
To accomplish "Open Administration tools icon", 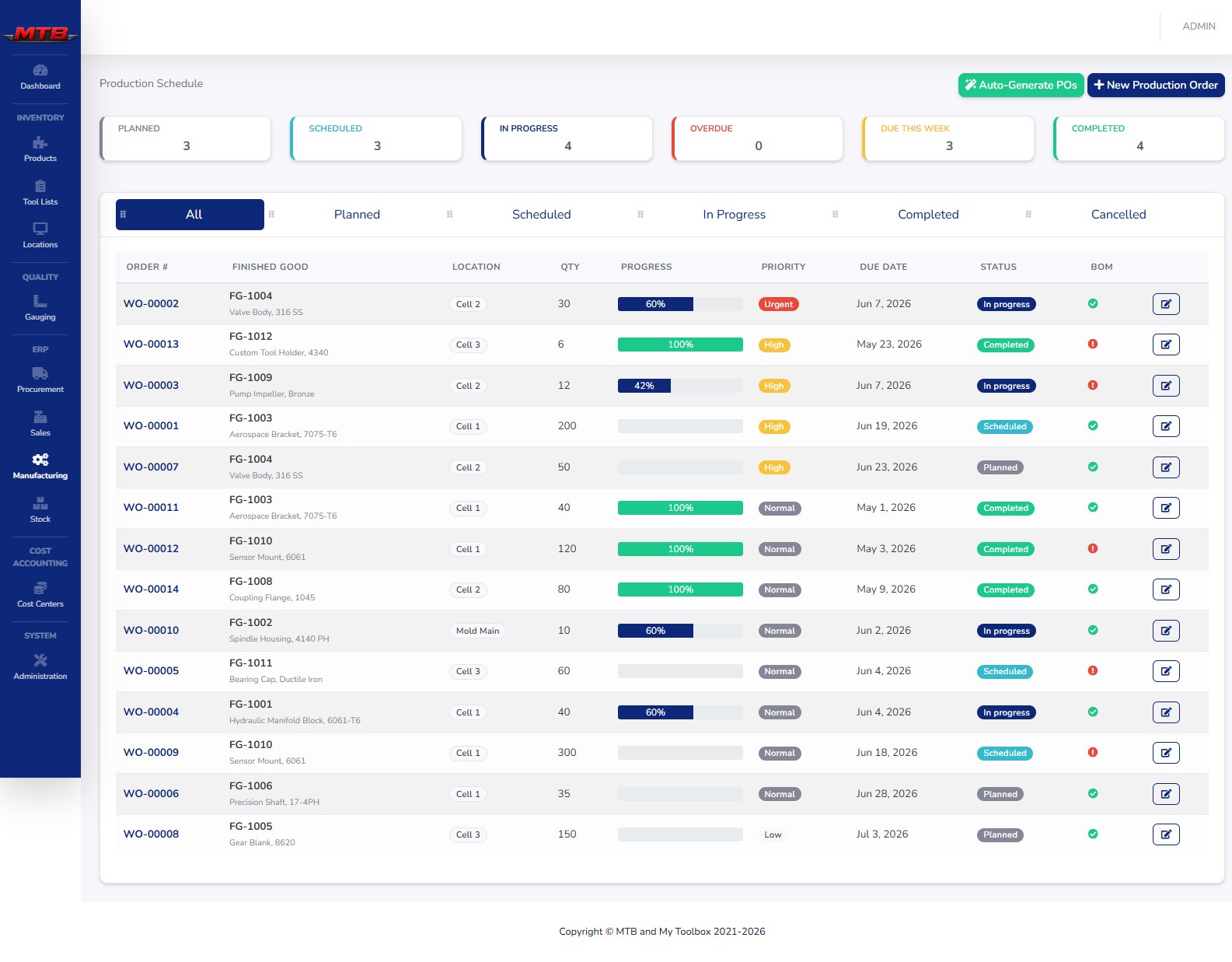I will pos(40,660).
